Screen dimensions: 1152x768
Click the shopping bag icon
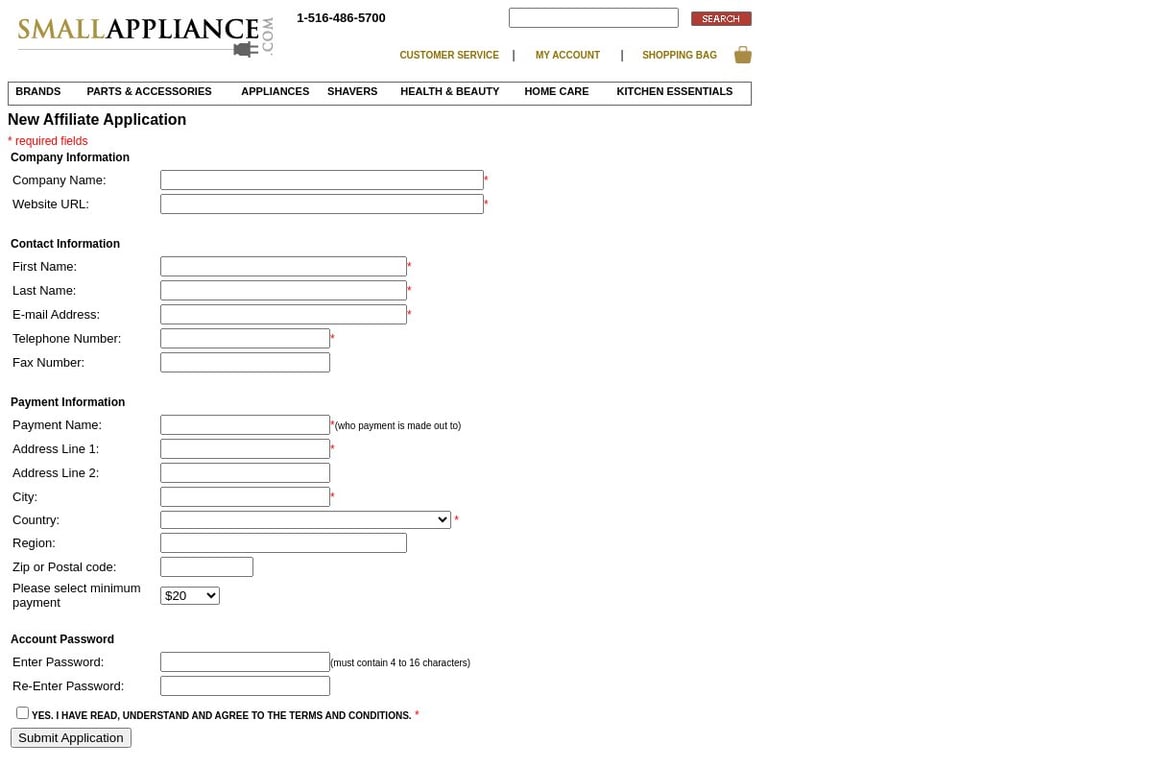pyautogui.click(x=743, y=55)
